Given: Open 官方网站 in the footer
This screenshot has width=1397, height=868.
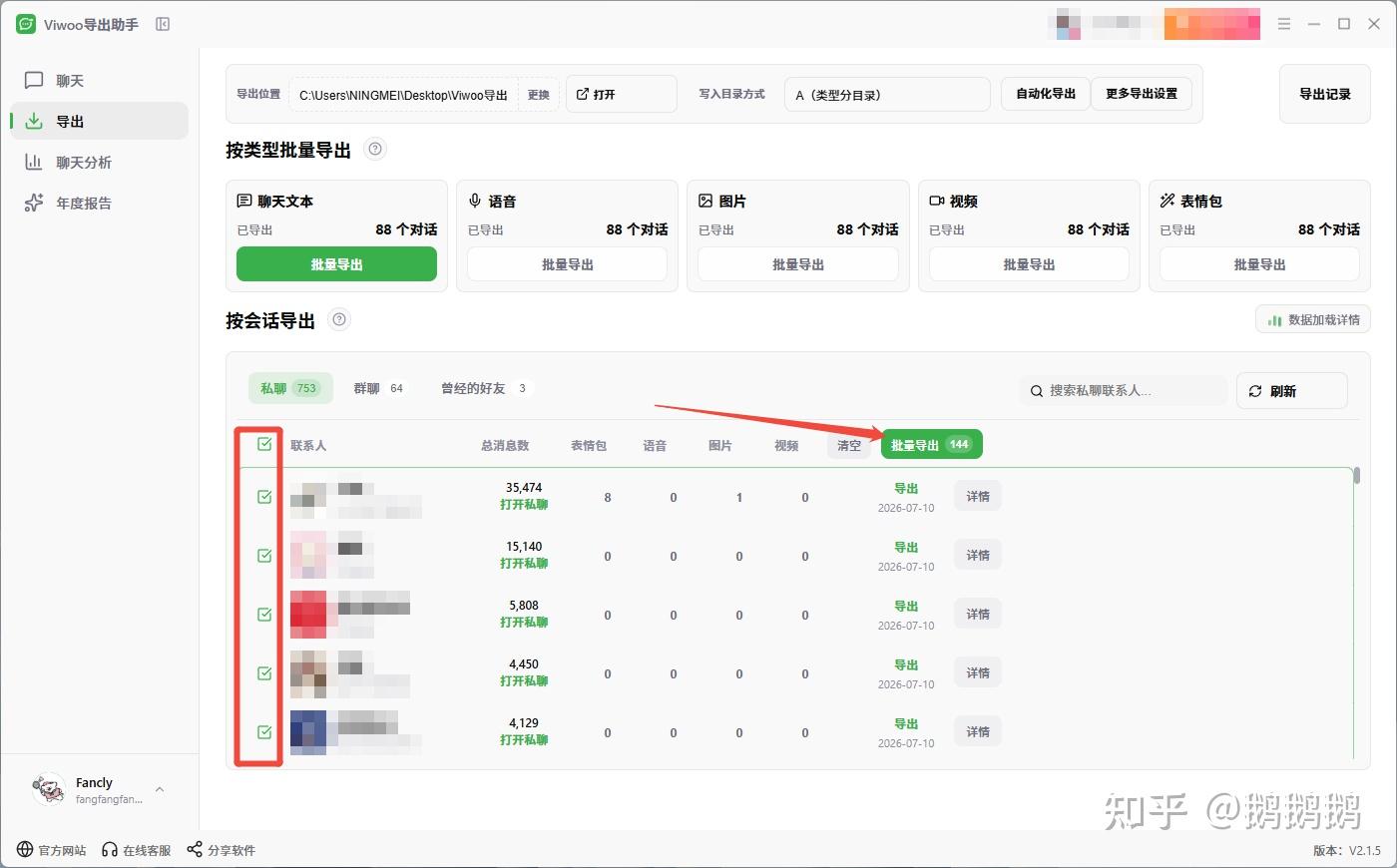Looking at the screenshot, I should pos(52,851).
